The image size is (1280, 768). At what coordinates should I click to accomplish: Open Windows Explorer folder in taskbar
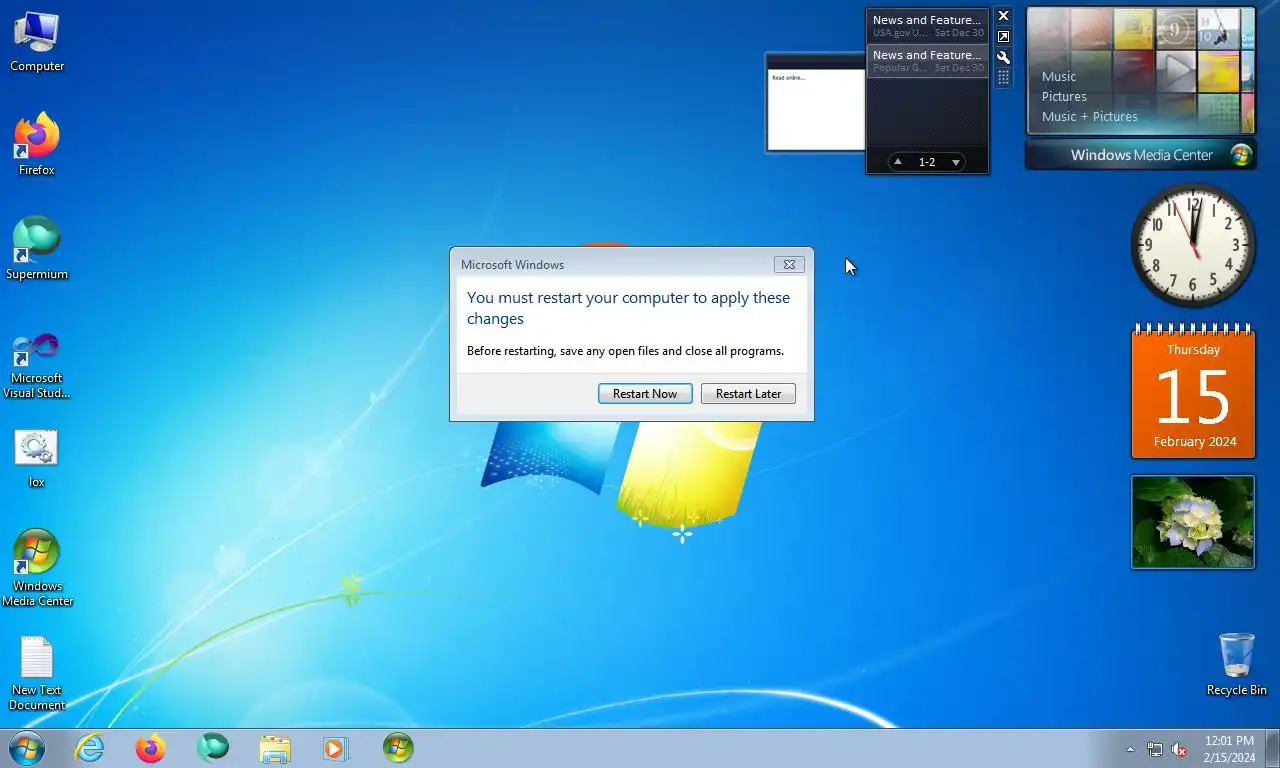coord(275,748)
